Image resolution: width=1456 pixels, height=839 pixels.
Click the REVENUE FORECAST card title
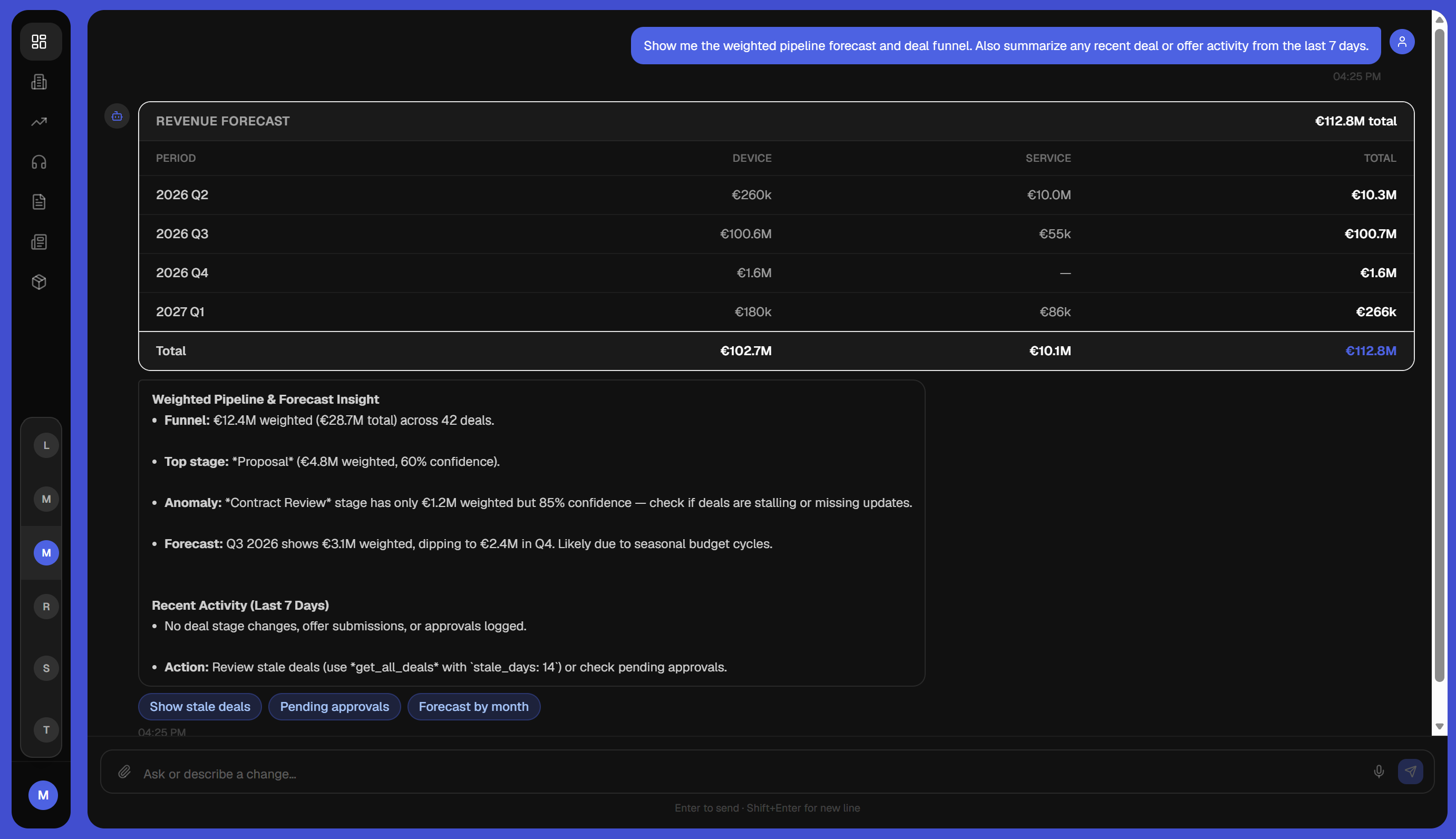click(x=222, y=121)
